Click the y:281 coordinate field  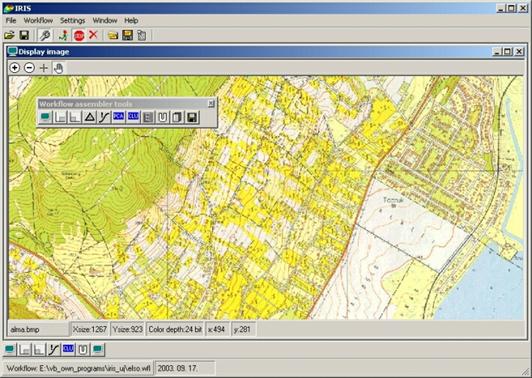[x=243, y=329]
